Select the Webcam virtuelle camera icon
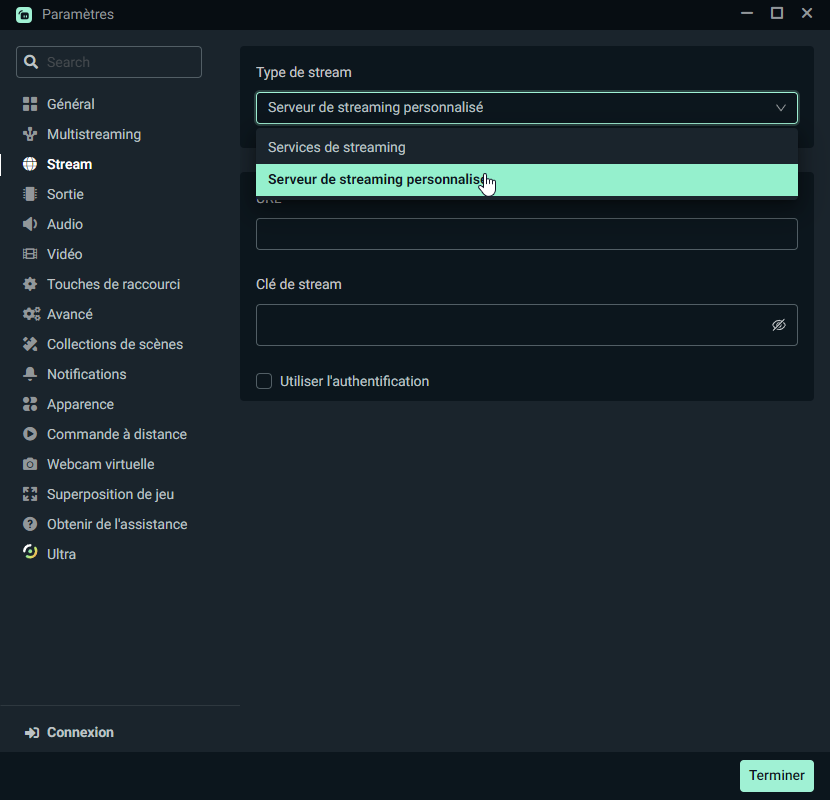Image resolution: width=830 pixels, height=800 pixels. click(29, 464)
